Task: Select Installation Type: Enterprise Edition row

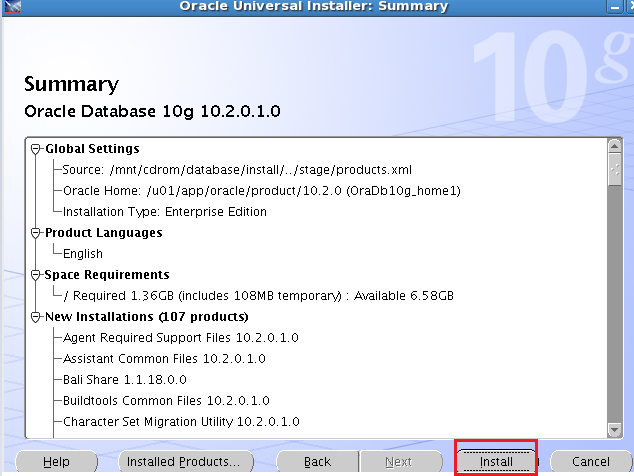Action: coord(165,212)
